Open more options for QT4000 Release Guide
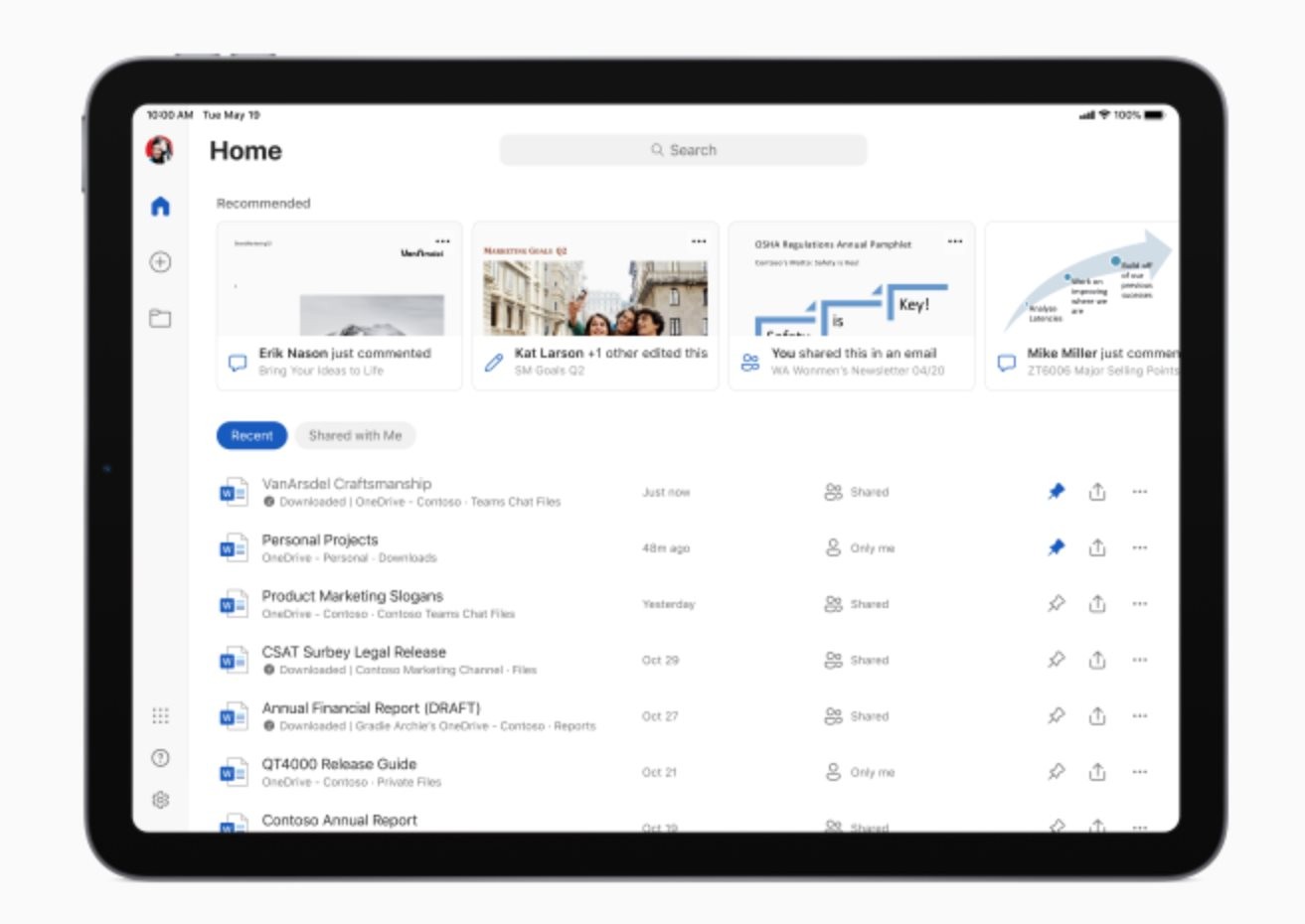This screenshot has width=1305, height=924. point(1140,771)
